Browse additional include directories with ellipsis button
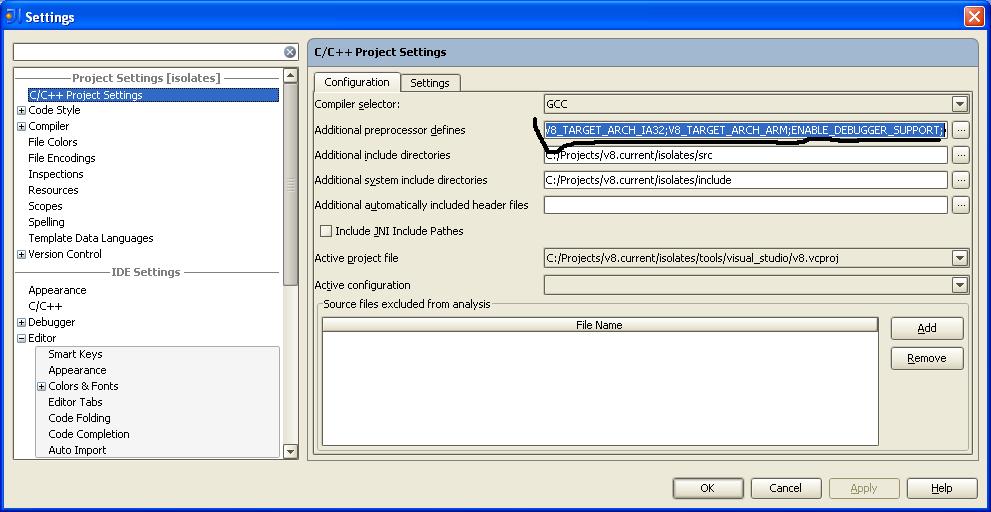This screenshot has width=991, height=512. click(x=961, y=155)
